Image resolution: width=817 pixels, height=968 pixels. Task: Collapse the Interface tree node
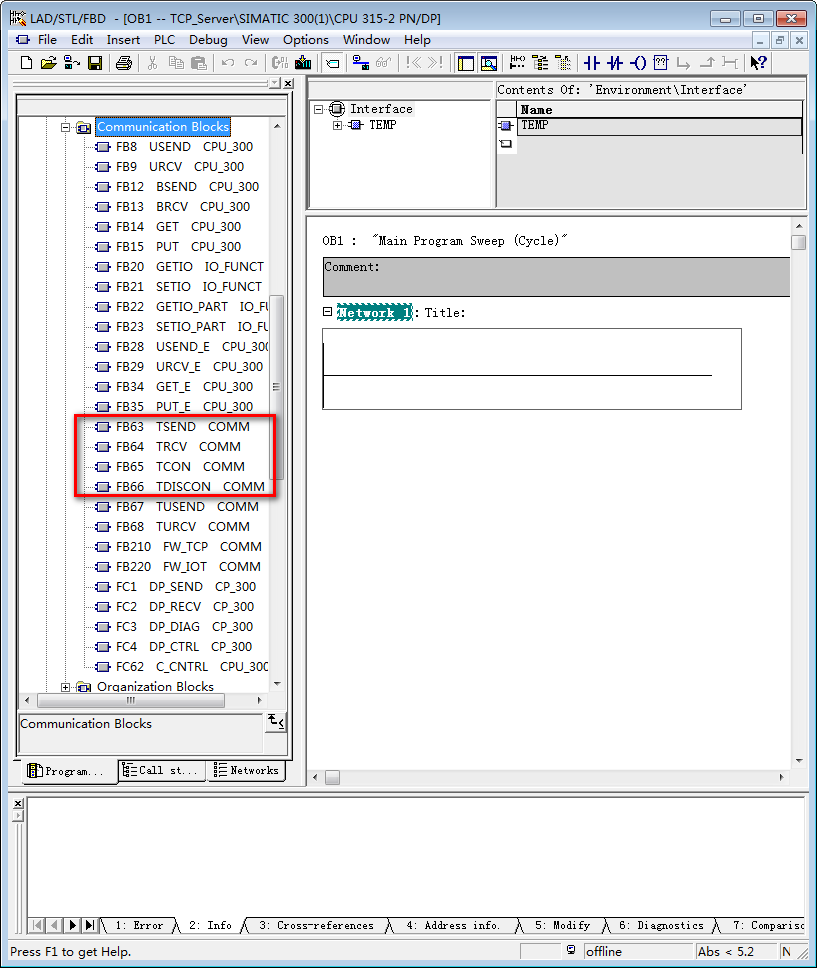point(319,109)
